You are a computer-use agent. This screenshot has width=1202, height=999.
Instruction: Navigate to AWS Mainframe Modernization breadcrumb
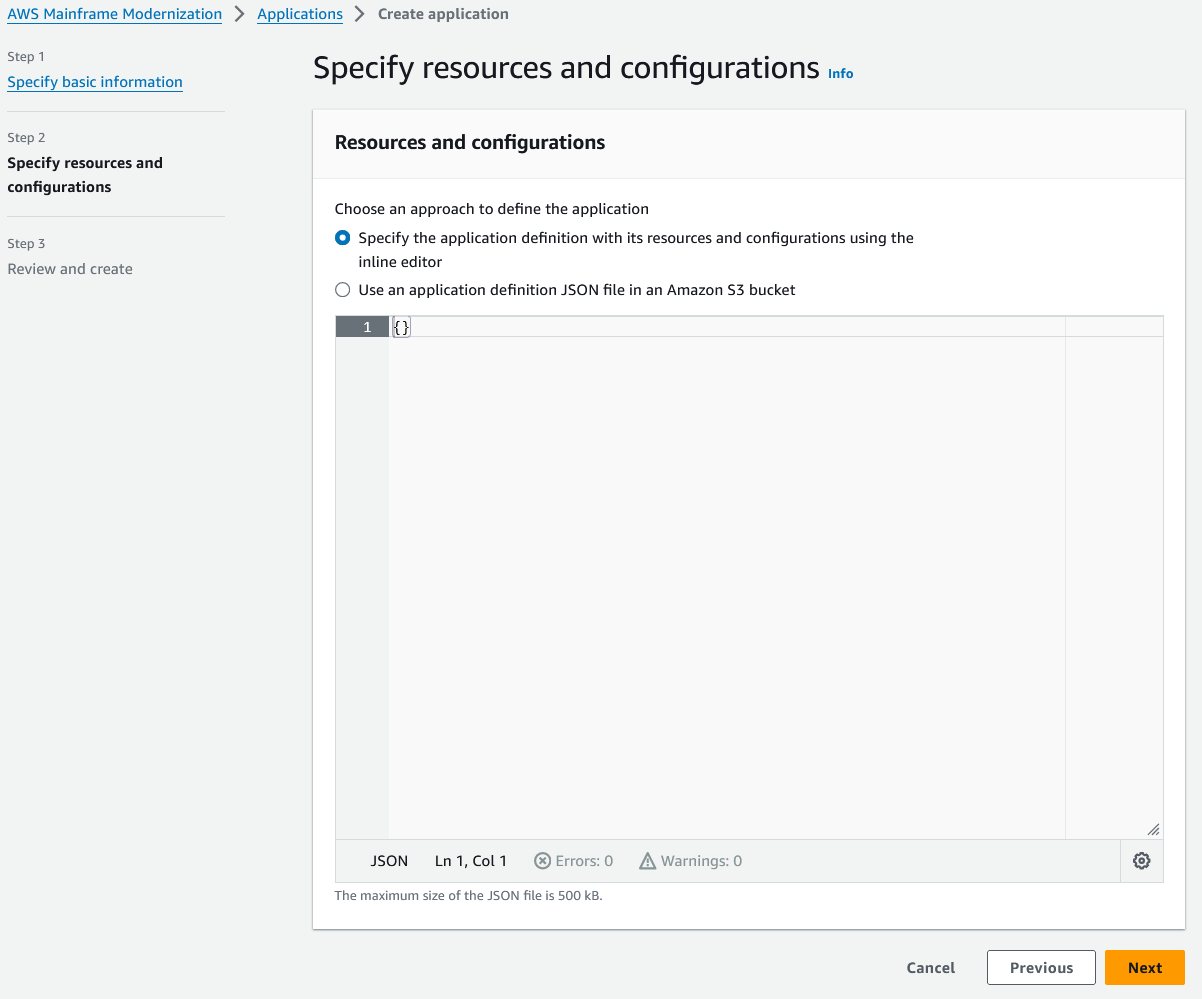[113, 14]
